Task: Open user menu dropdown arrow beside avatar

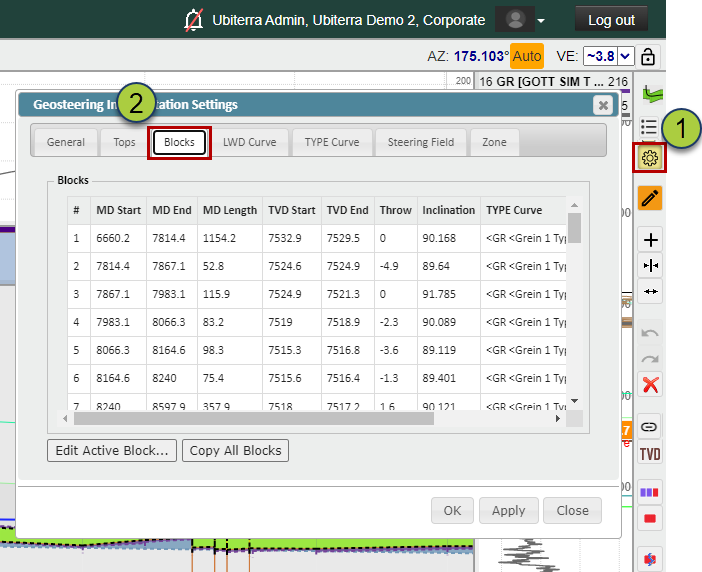Action: (x=541, y=21)
